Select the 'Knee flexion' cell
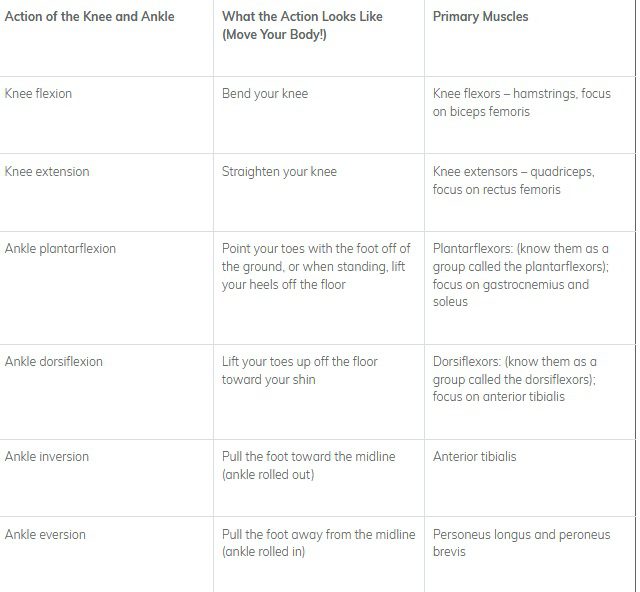 [x=39, y=94]
